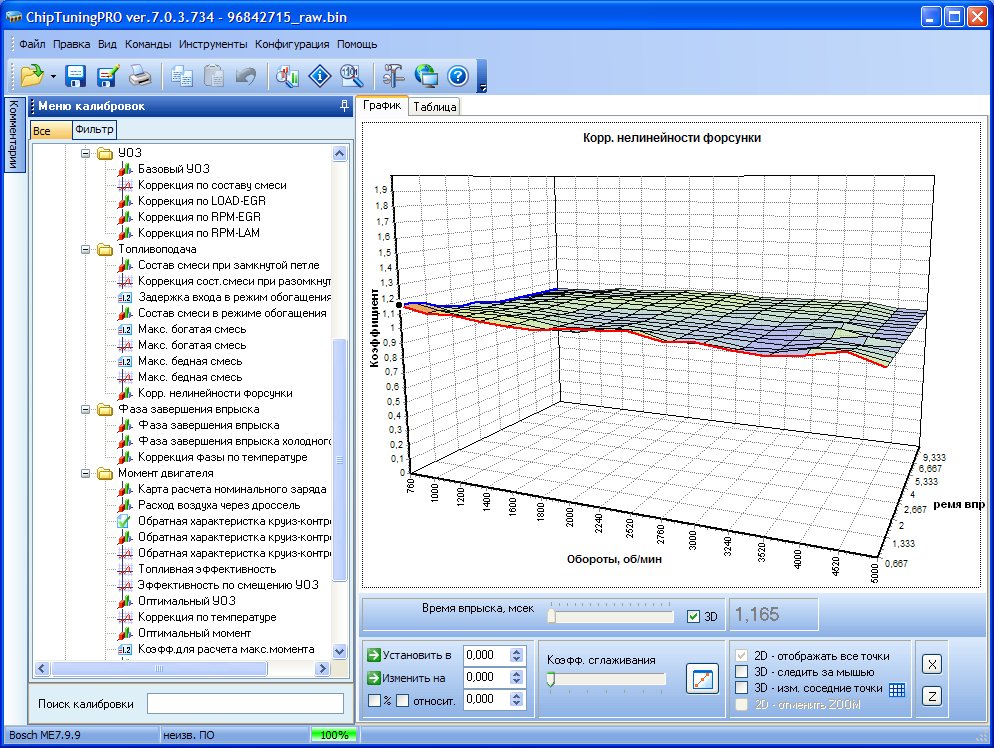Screen dimensions: 994x748
Task: Open the tools hammer-and-wrench icon
Action: tap(392, 76)
